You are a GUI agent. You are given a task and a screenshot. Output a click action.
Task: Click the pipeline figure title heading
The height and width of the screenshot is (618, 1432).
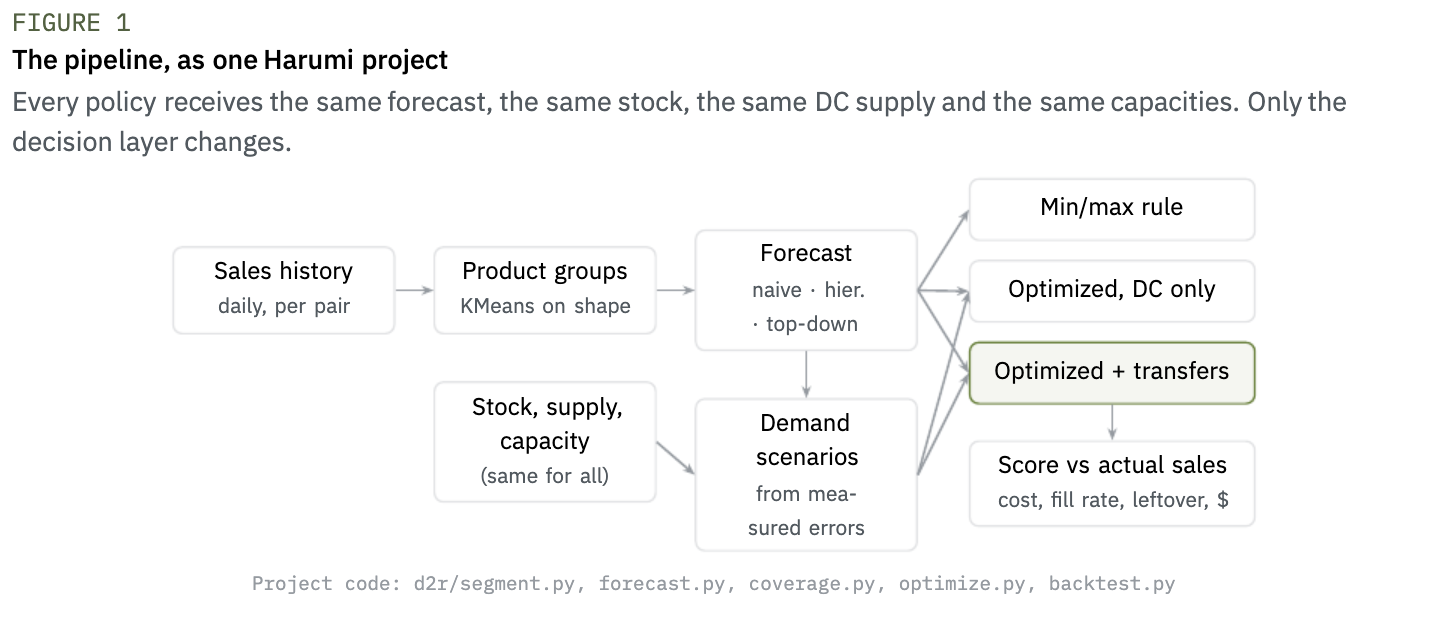[230, 60]
